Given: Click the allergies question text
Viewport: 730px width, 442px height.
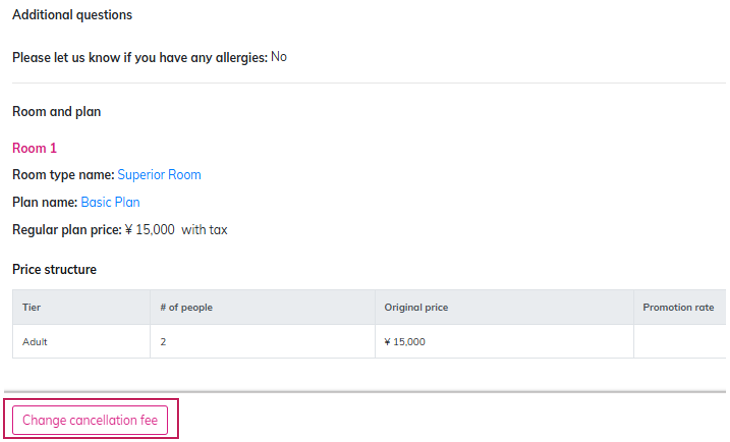Looking at the screenshot, I should coord(139,58).
